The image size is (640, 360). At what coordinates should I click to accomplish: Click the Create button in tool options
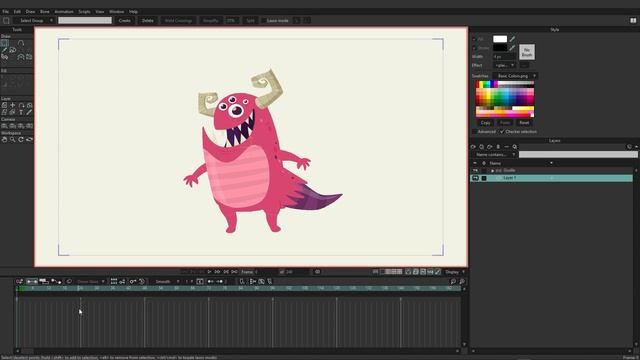tap(124, 20)
